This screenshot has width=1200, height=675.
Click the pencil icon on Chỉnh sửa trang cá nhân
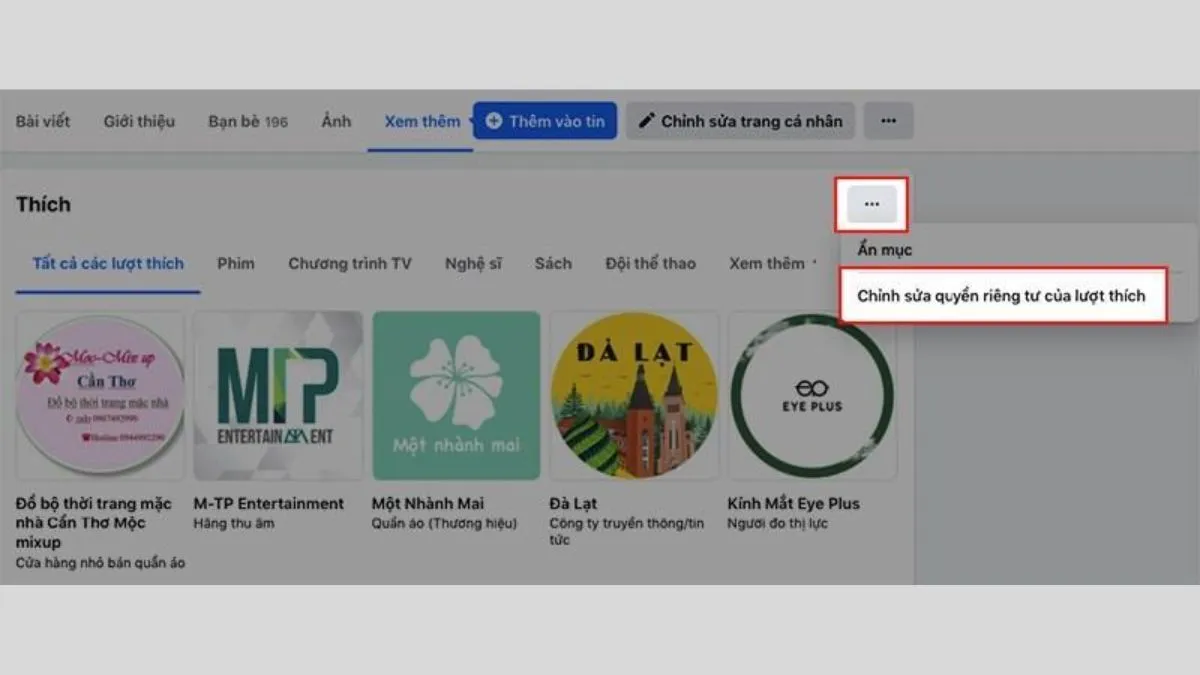(649, 120)
